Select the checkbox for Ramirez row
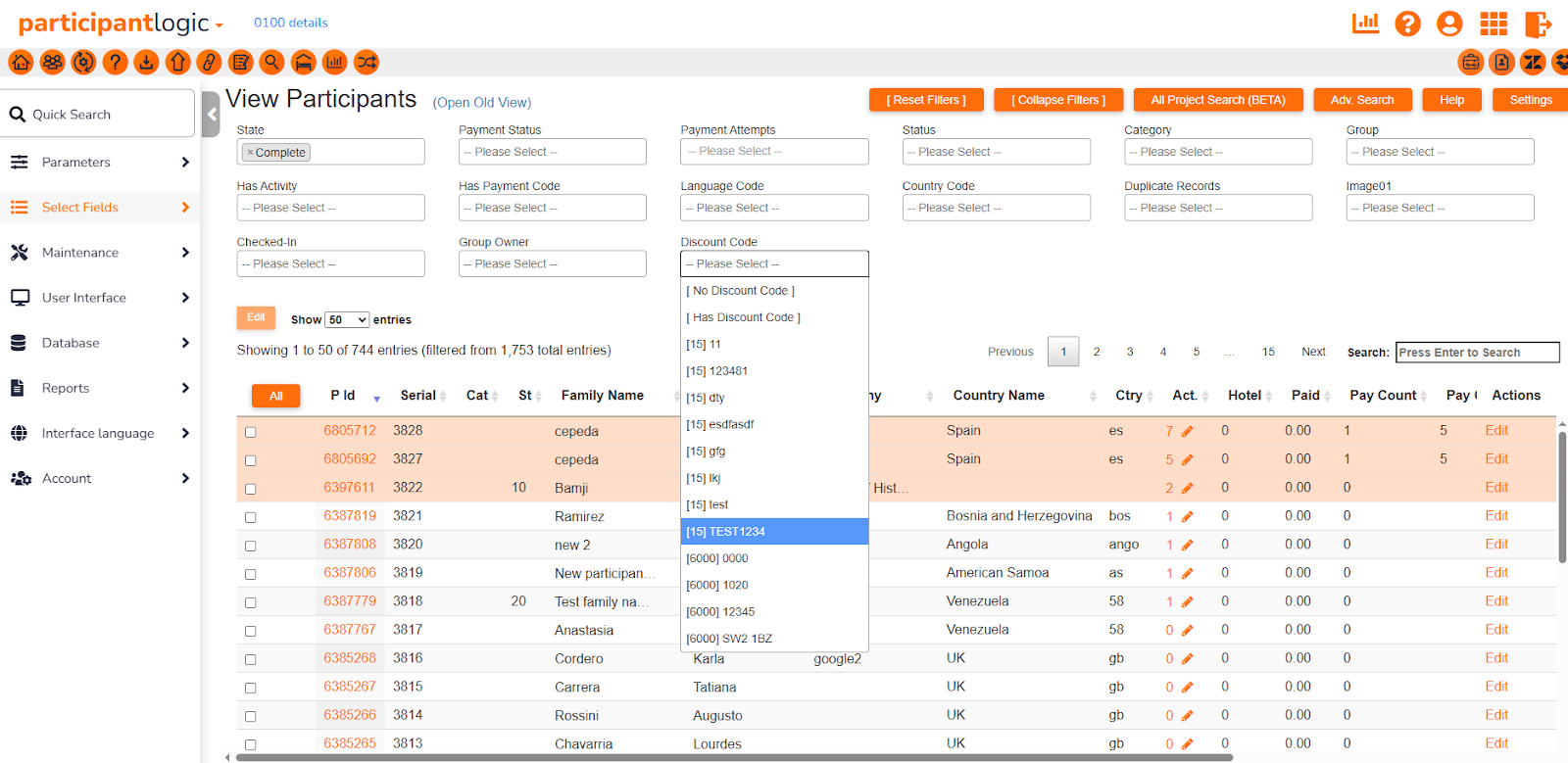The image size is (1568, 763). (251, 517)
